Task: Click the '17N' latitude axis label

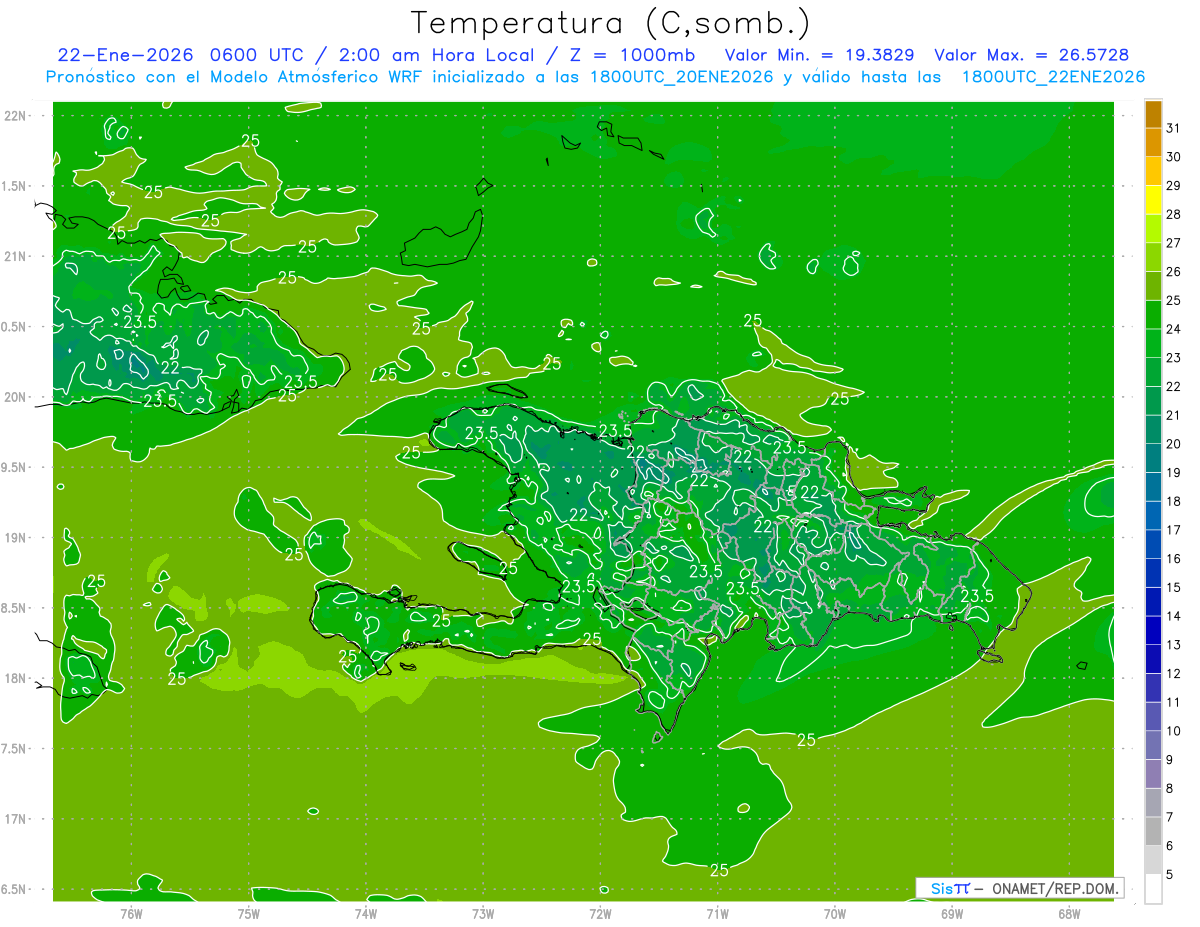Action: coord(15,819)
